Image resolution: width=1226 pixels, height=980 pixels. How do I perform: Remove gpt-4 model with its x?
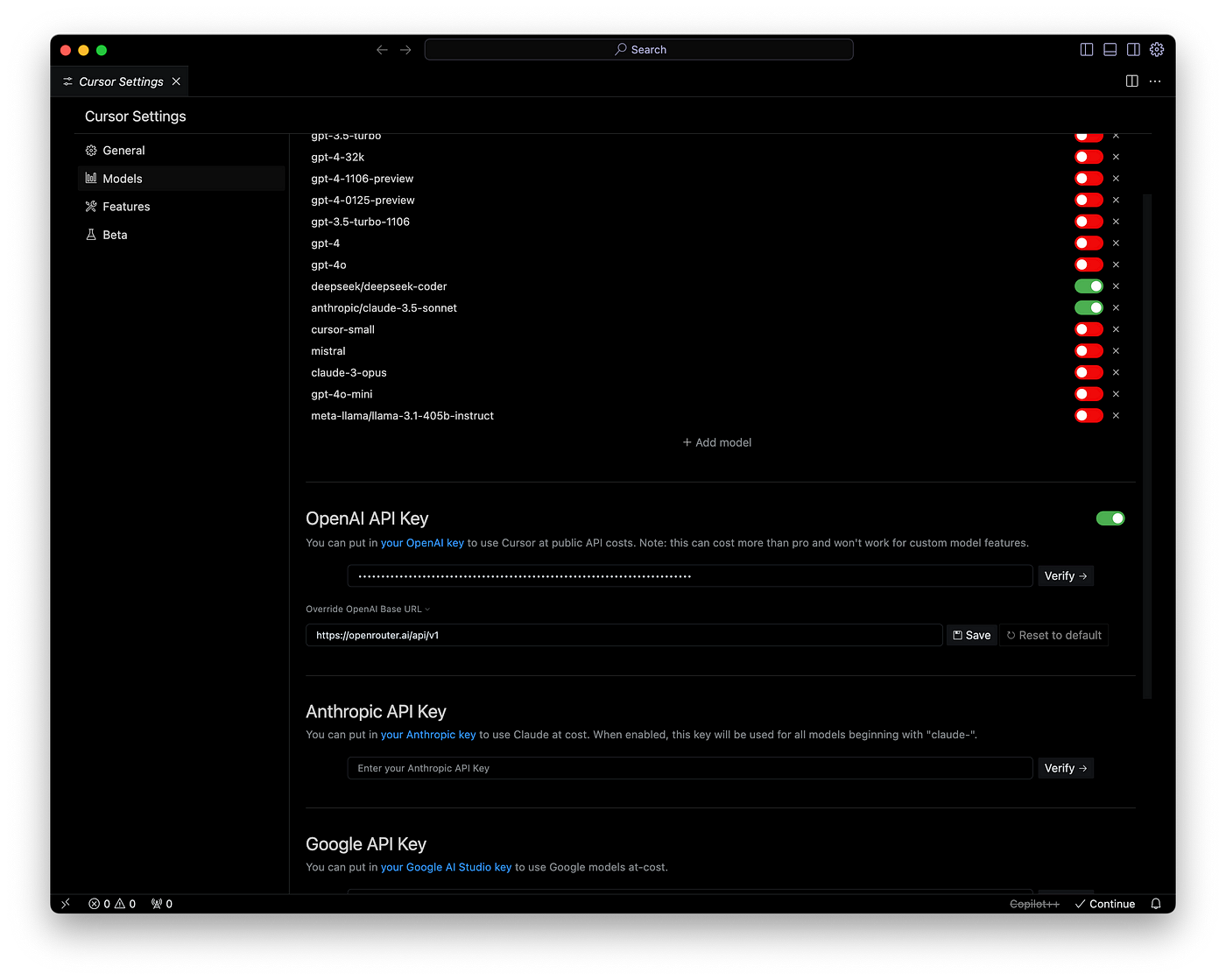1116,243
